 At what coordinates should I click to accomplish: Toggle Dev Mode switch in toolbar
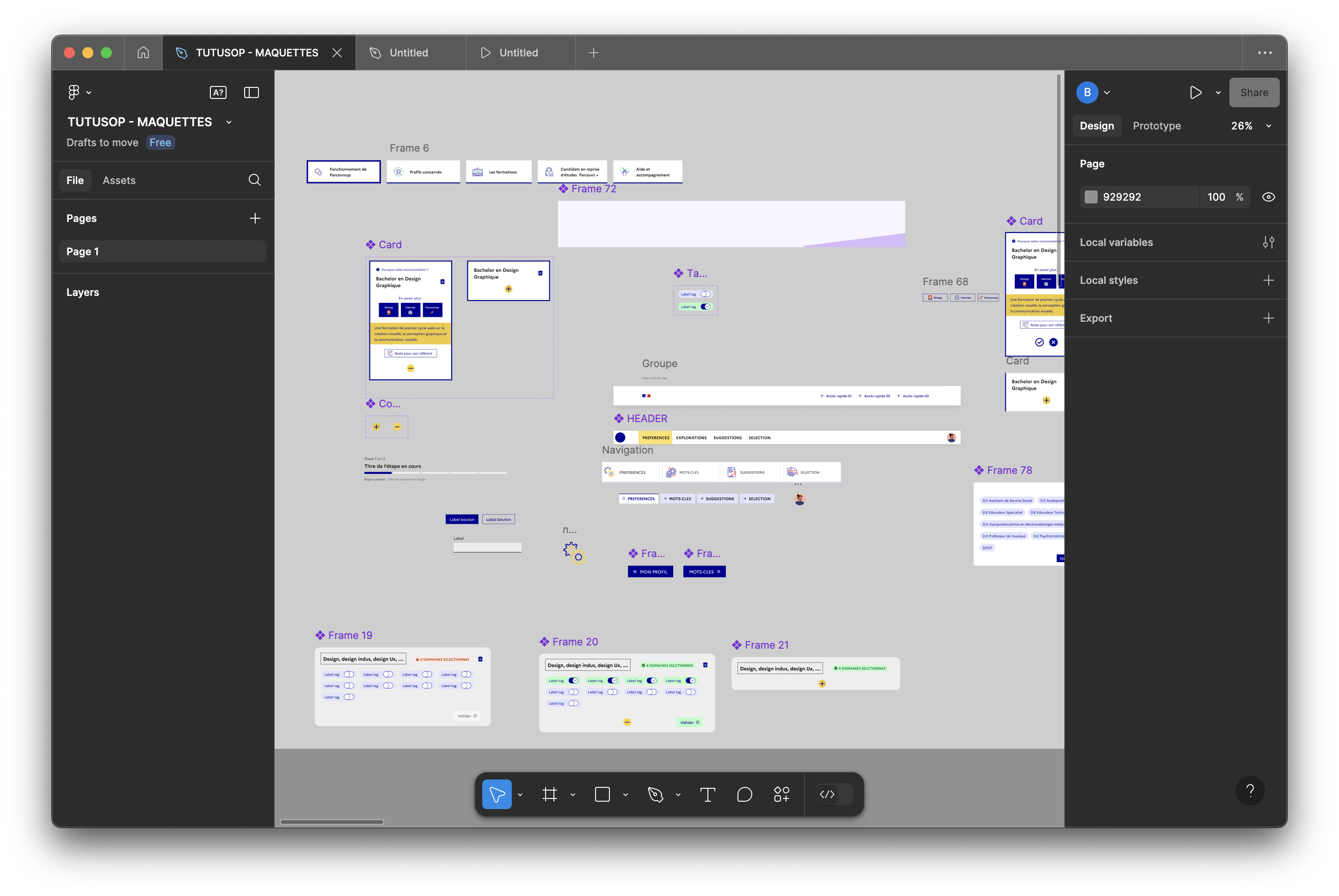tap(834, 794)
